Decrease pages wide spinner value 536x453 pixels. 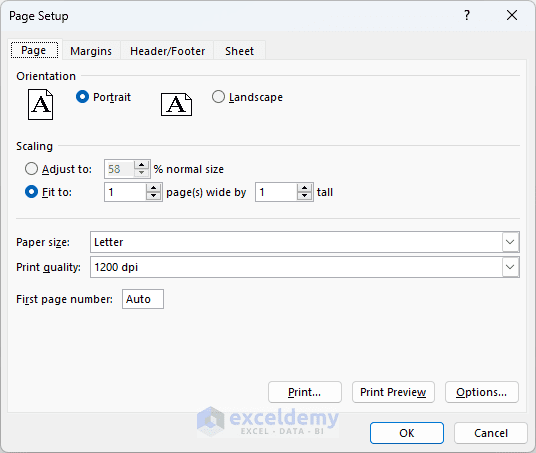pyautogui.click(x=153, y=196)
